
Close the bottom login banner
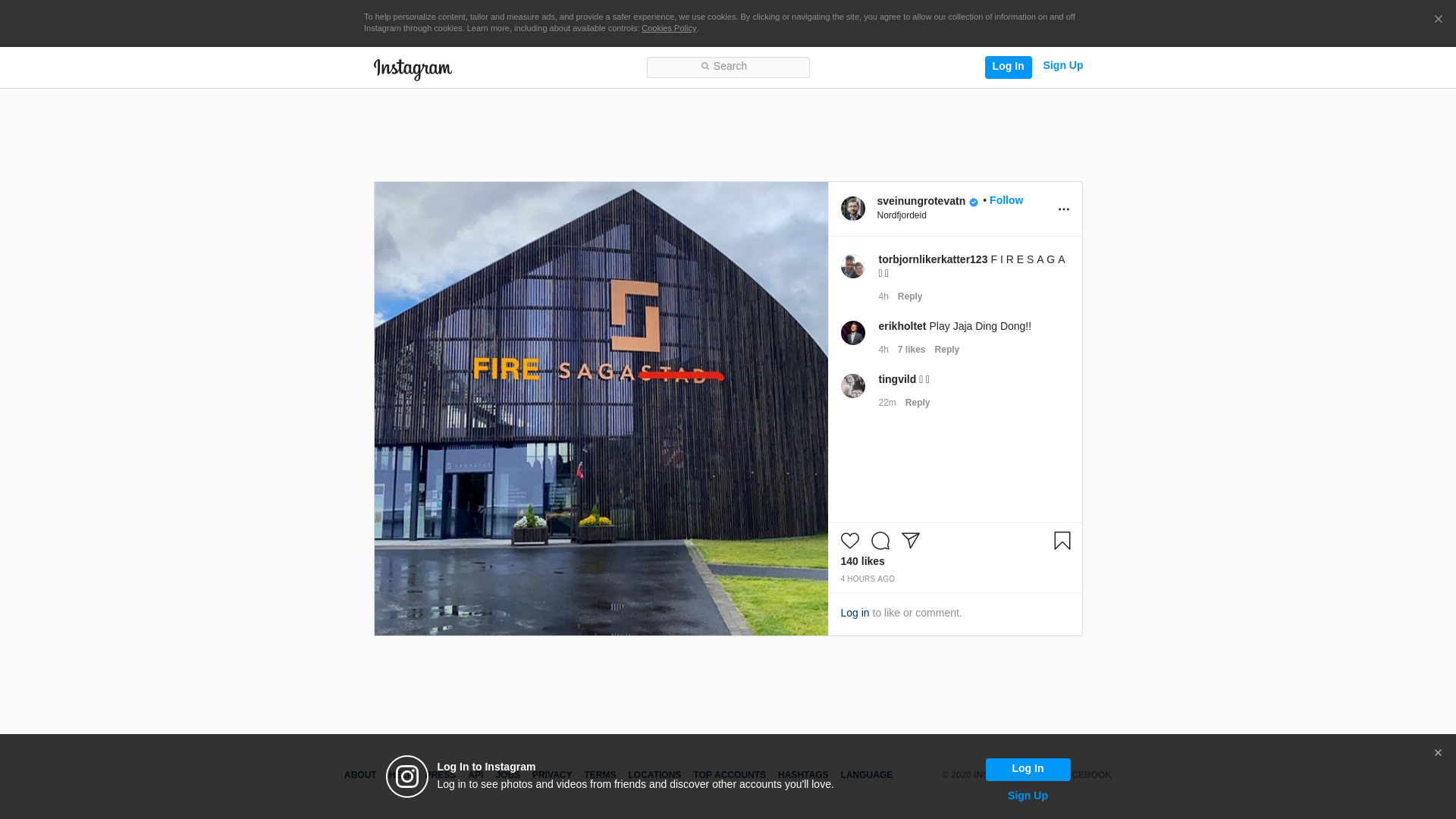1437,753
